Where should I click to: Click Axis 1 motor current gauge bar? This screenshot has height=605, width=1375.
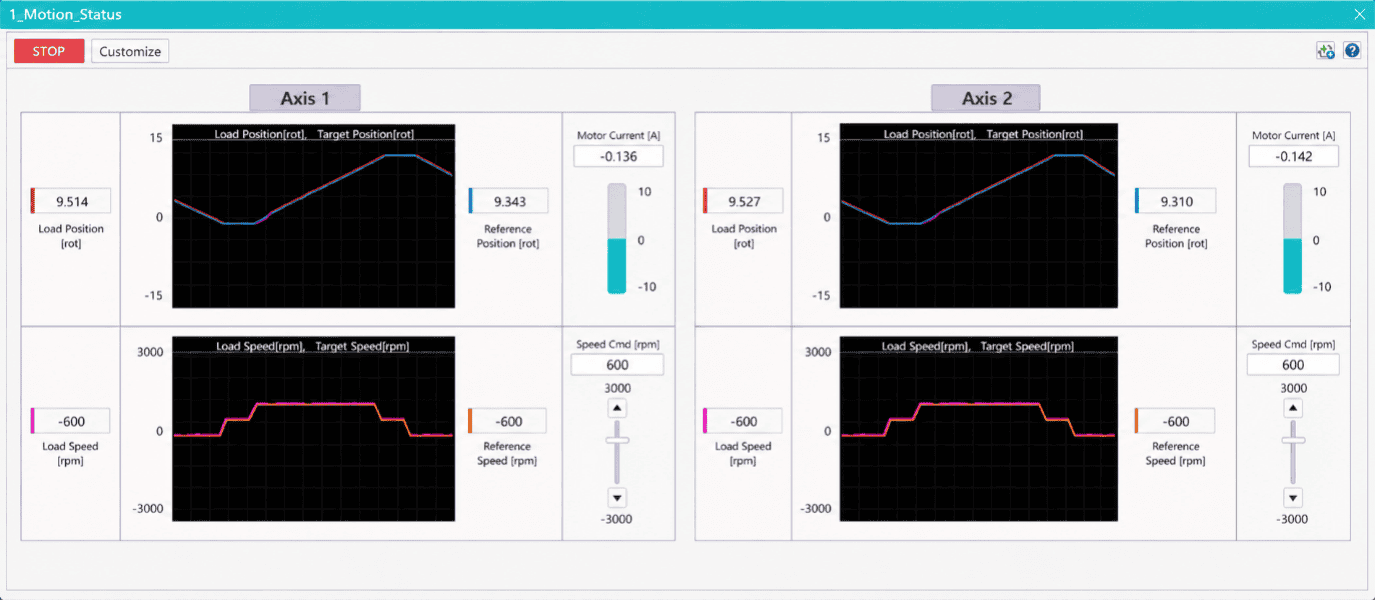tap(617, 238)
